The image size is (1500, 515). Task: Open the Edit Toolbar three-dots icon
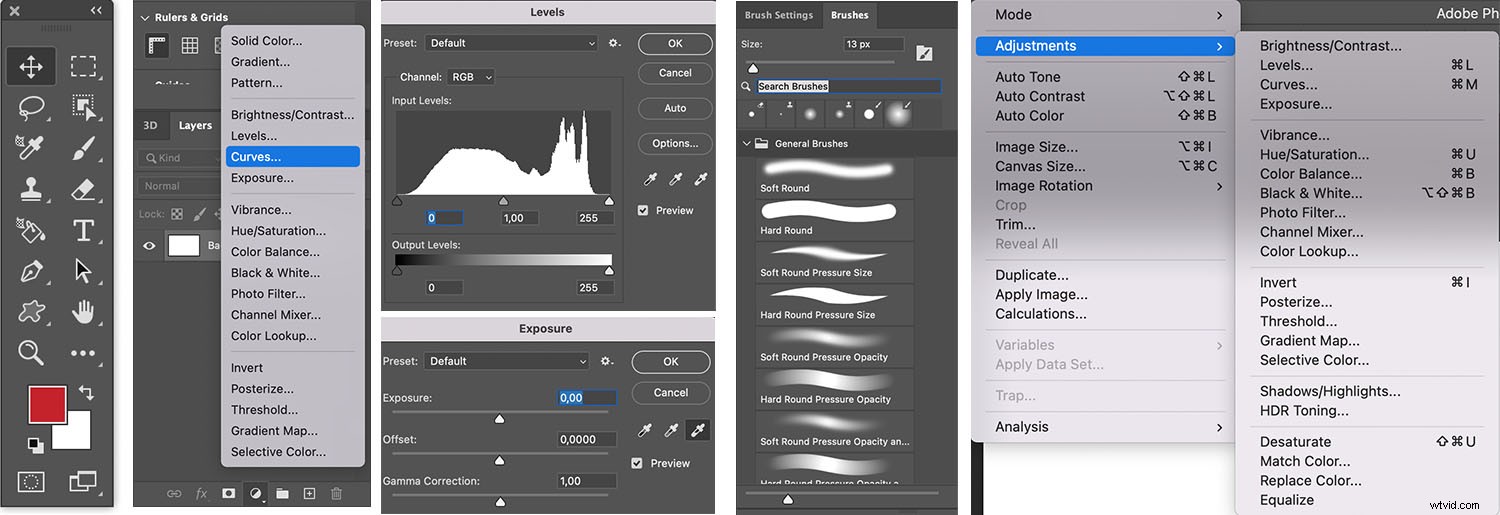(x=84, y=353)
